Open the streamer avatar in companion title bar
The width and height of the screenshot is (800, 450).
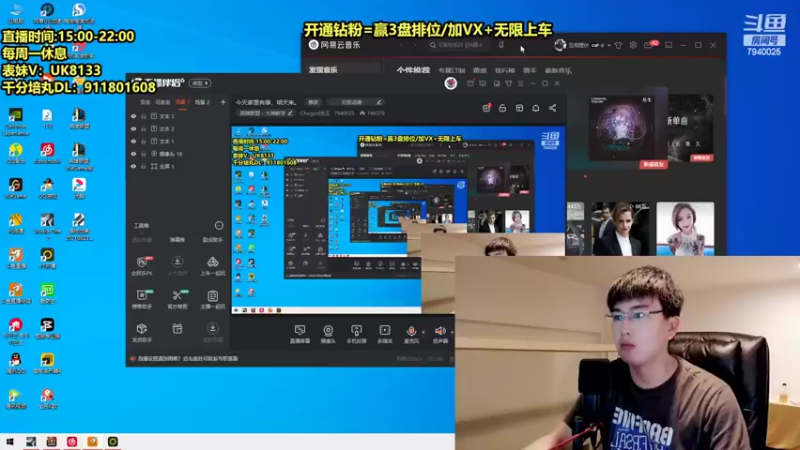pyautogui.click(x=451, y=84)
